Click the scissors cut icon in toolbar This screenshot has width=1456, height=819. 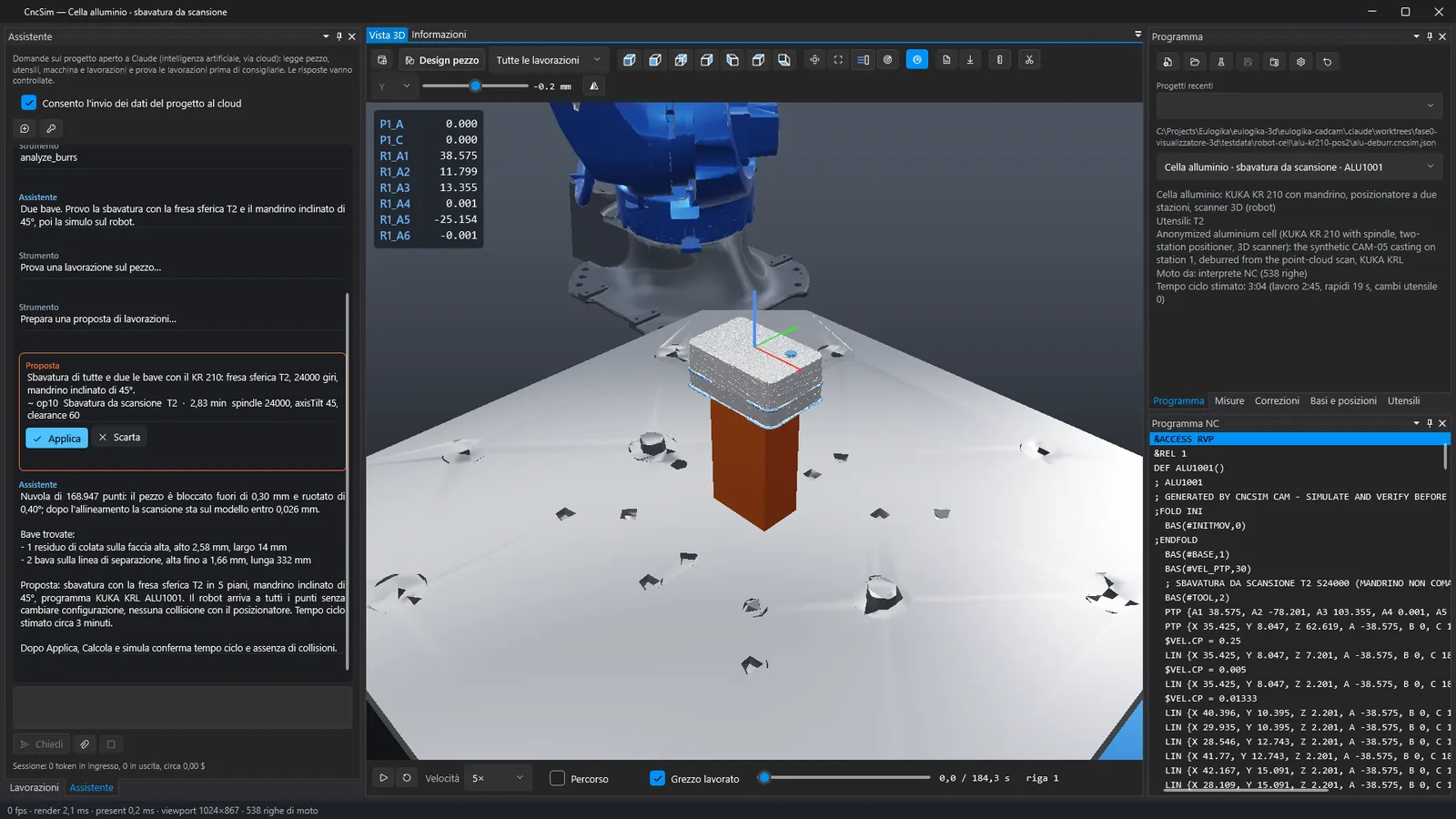(x=1029, y=60)
